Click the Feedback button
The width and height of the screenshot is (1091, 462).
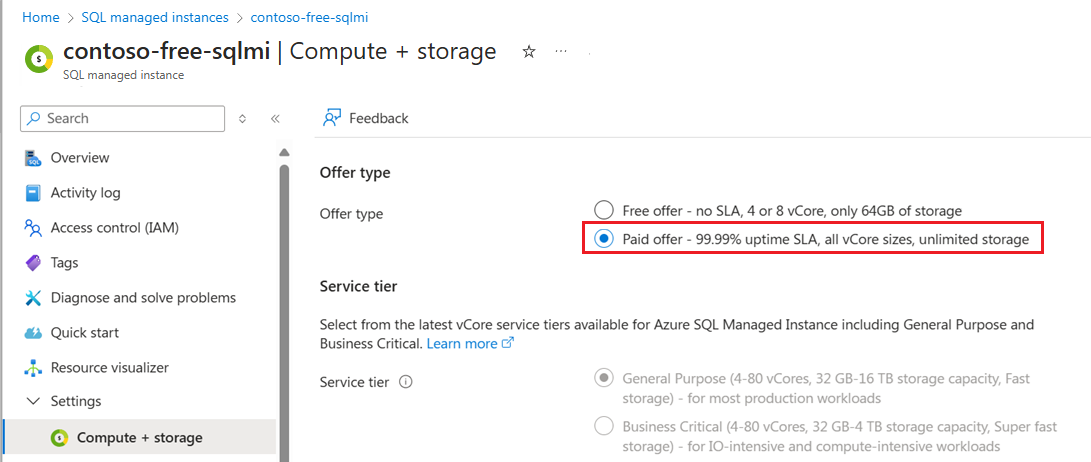366,118
